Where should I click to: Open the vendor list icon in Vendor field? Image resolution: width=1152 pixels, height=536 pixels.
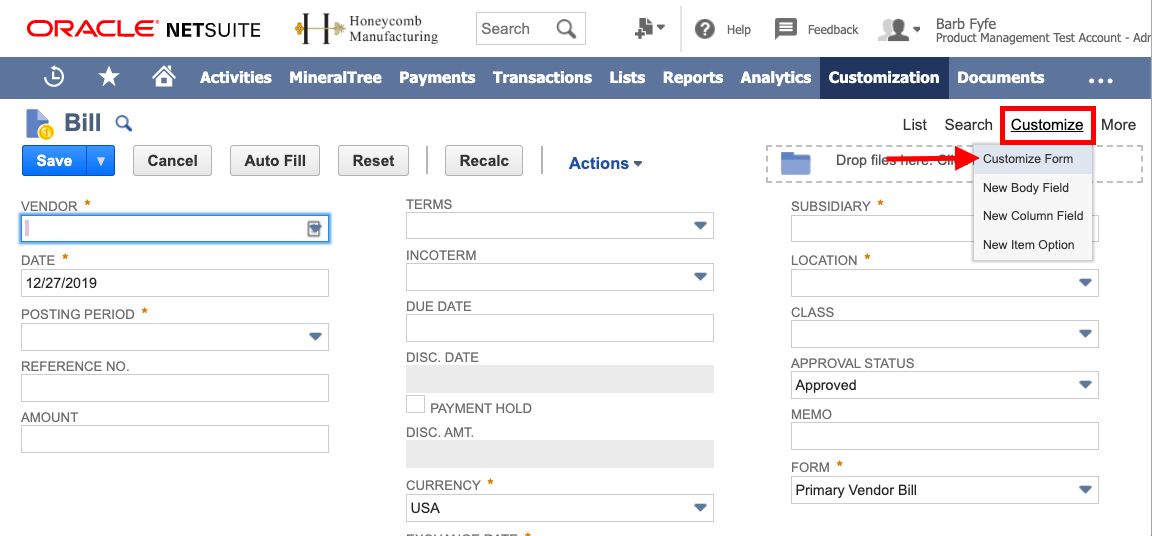[x=314, y=229]
